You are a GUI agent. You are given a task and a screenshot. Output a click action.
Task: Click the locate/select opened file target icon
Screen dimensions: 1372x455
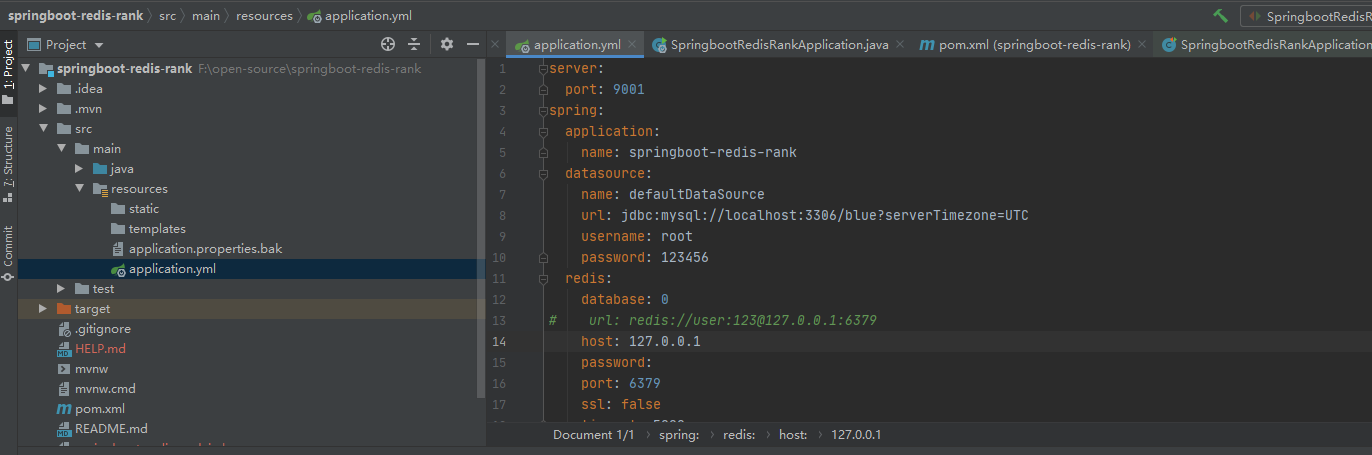click(x=388, y=44)
